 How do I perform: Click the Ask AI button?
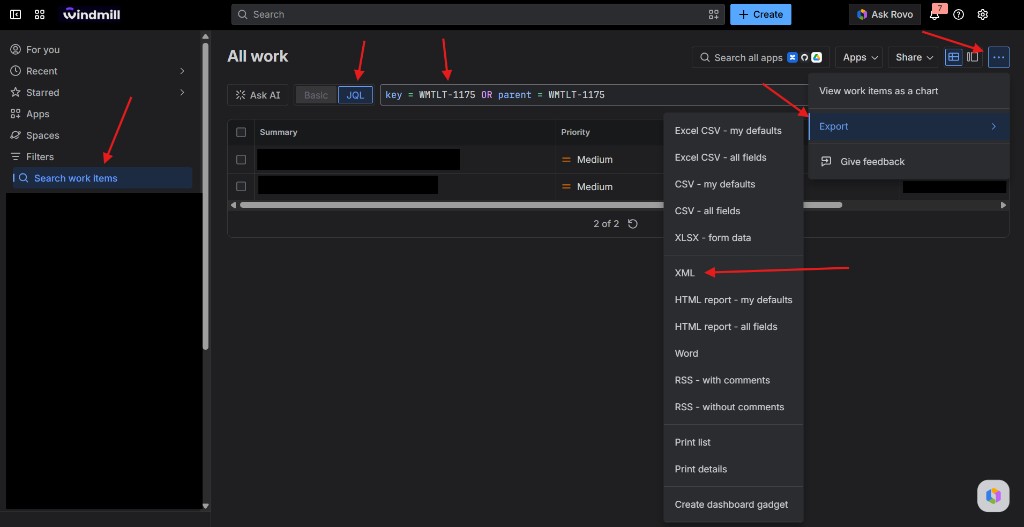258,95
